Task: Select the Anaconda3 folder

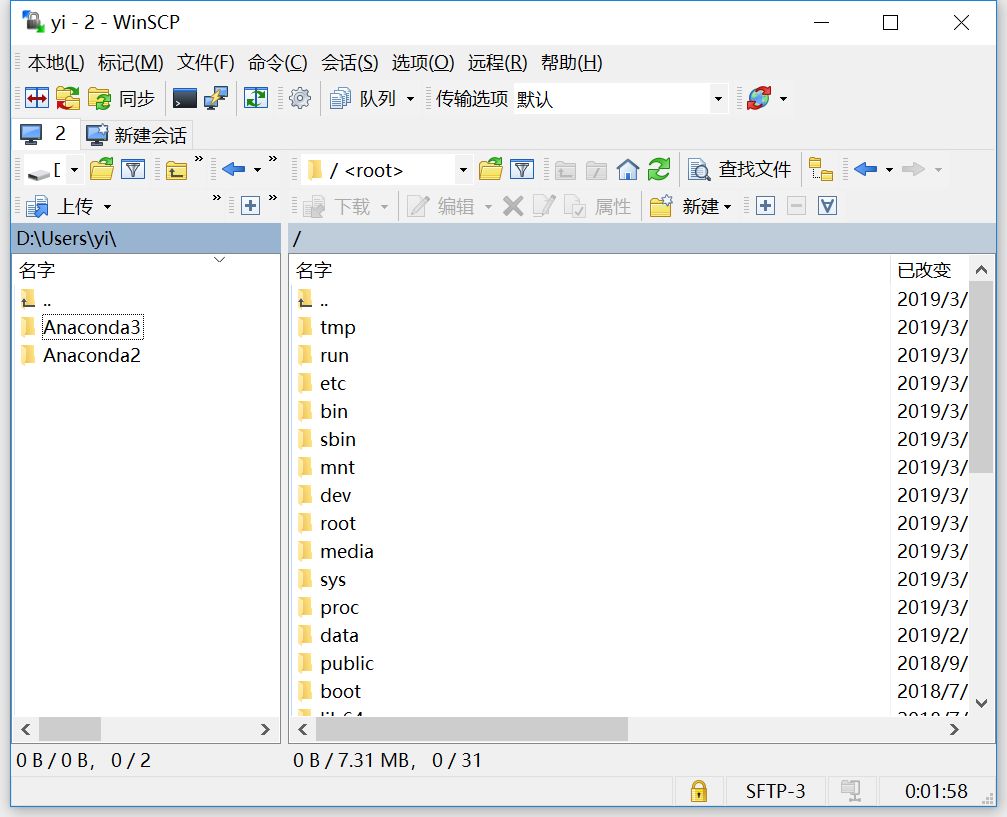Action: tap(92, 327)
